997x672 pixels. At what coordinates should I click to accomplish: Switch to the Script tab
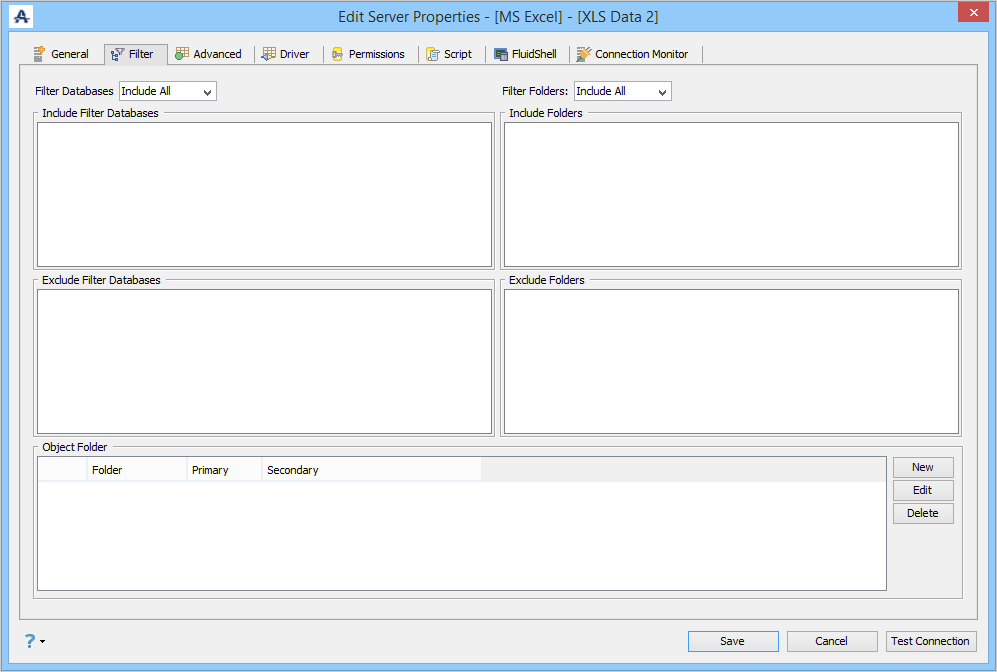click(450, 54)
